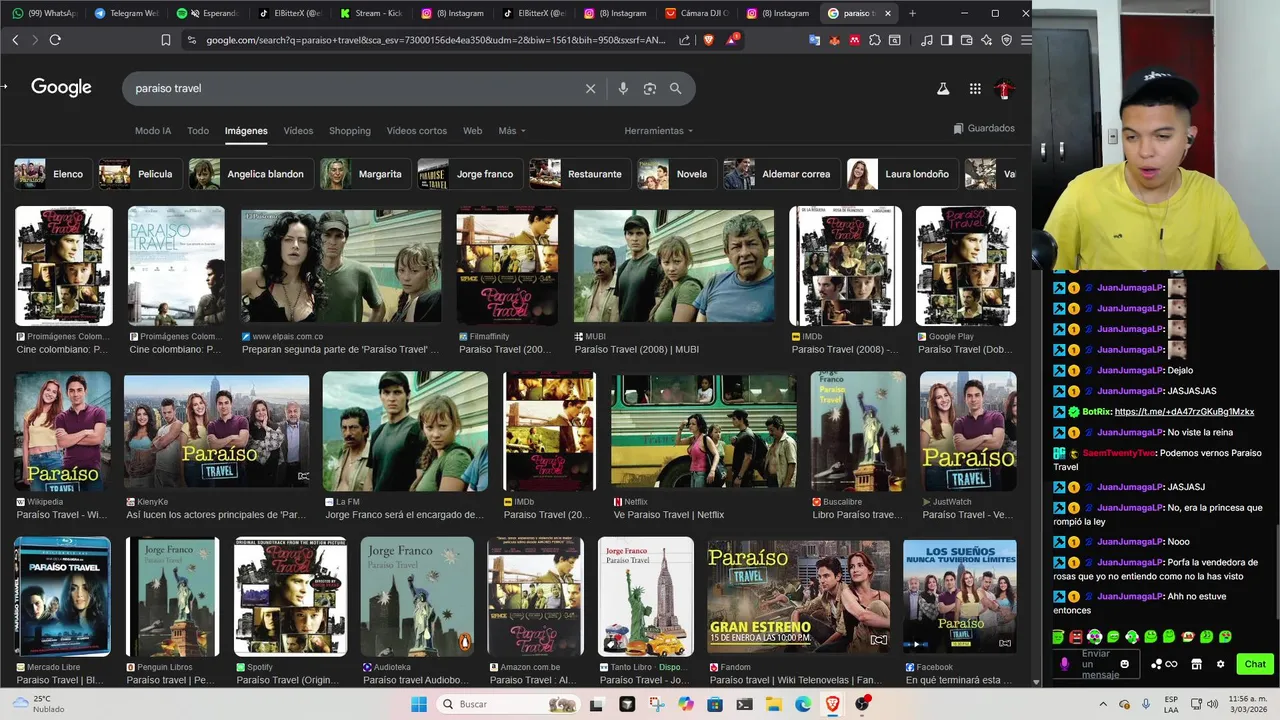Open the emoji picker in chat

pyautogui.click(x=1125, y=664)
